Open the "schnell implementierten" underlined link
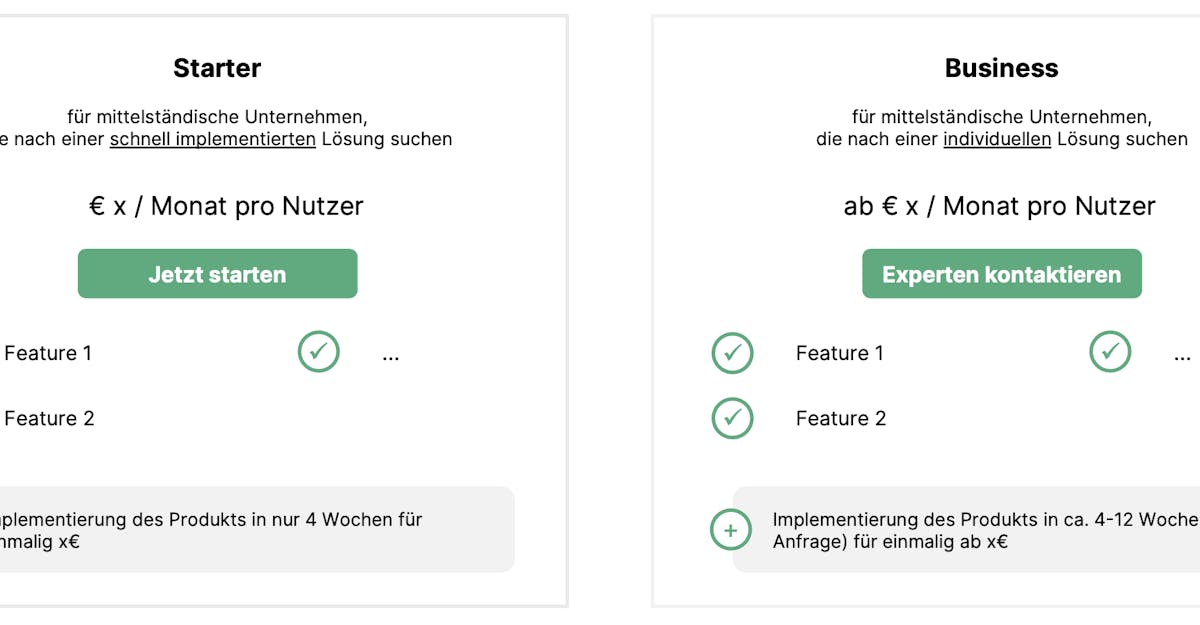The width and height of the screenshot is (1200, 625). (213, 139)
